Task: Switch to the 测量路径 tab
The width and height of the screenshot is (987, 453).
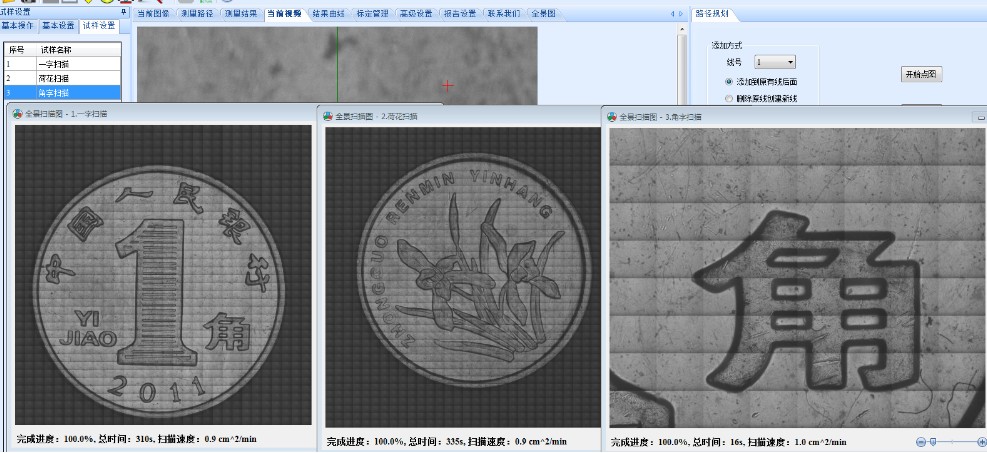Action: [197, 13]
